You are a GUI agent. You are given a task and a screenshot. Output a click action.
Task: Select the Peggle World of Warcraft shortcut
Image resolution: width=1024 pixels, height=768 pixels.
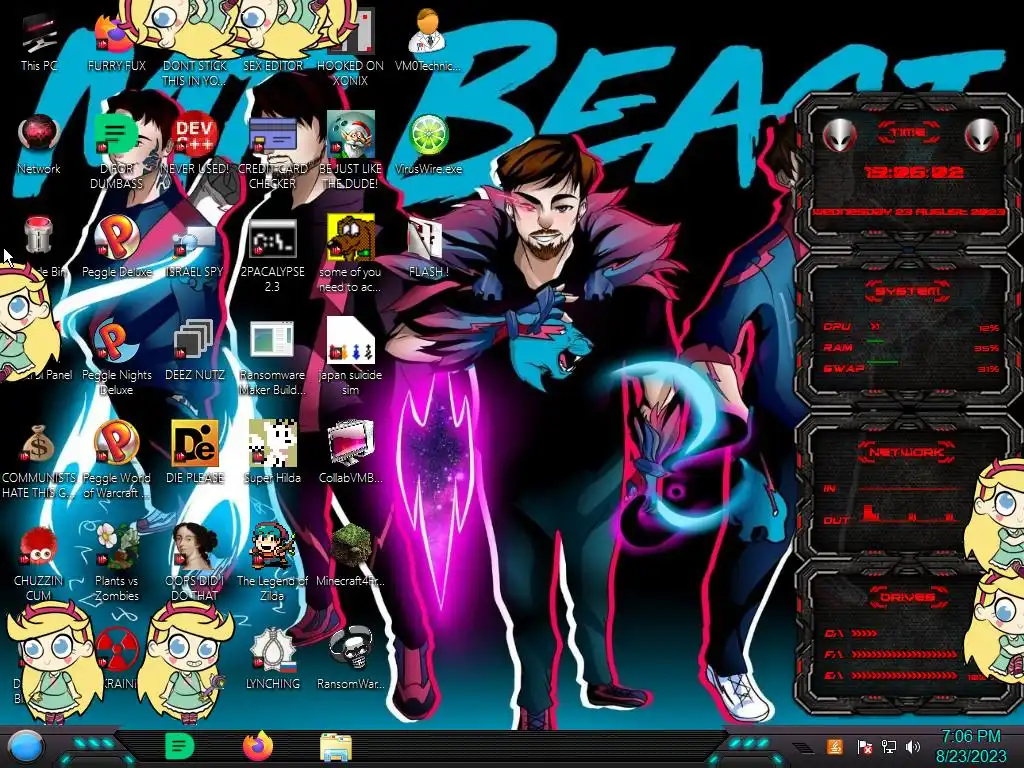click(x=116, y=460)
